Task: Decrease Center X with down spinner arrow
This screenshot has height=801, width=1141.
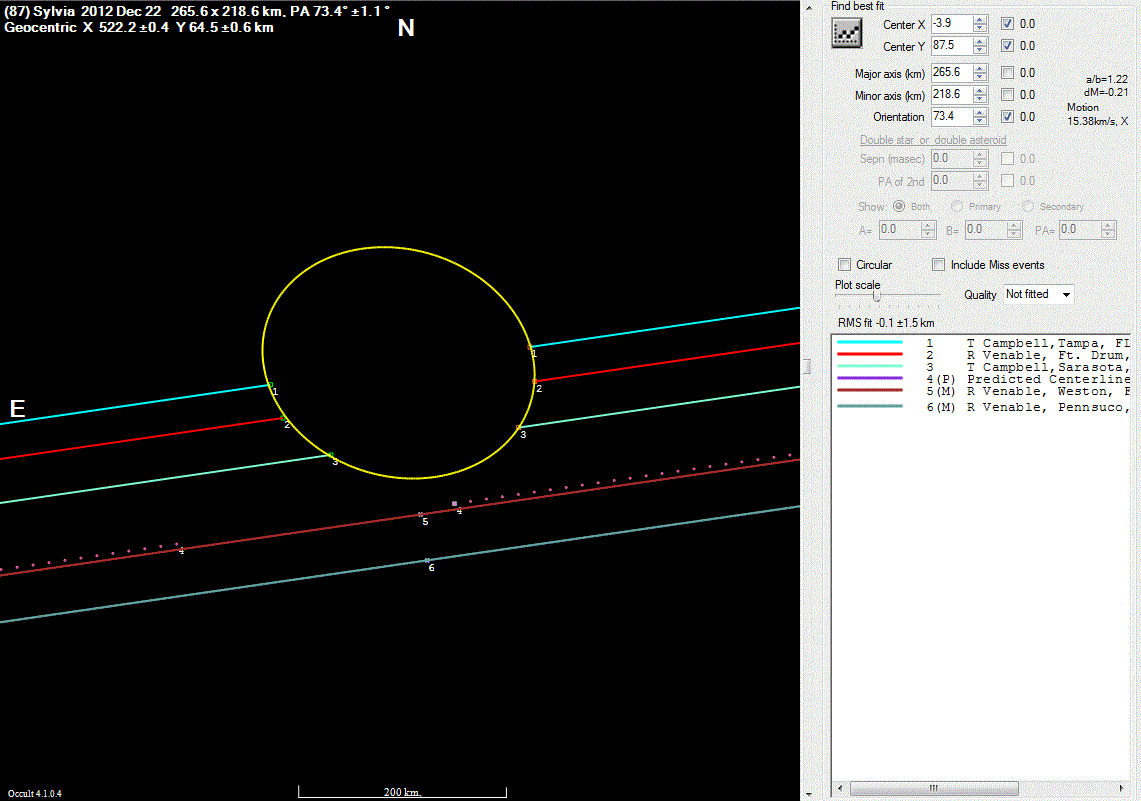Action: (980, 28)
